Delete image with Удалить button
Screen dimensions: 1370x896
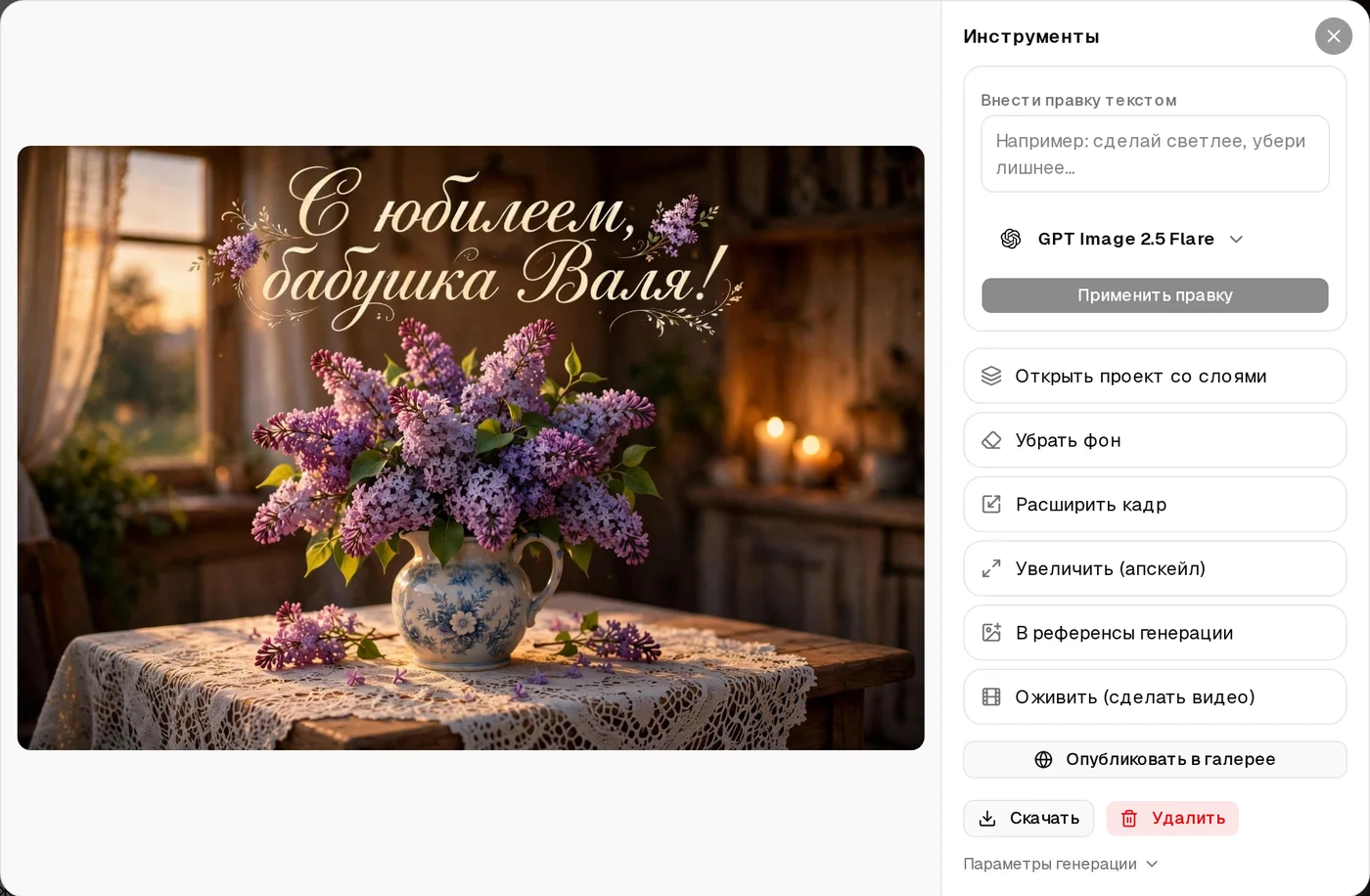[1172, 819]
